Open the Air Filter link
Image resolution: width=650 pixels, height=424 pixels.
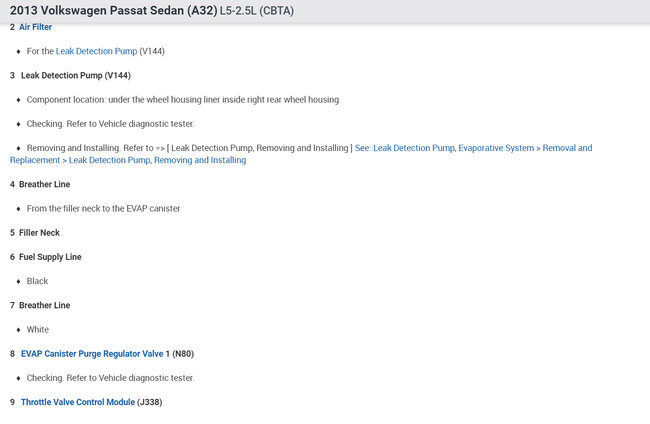click(x=35, y=27)
